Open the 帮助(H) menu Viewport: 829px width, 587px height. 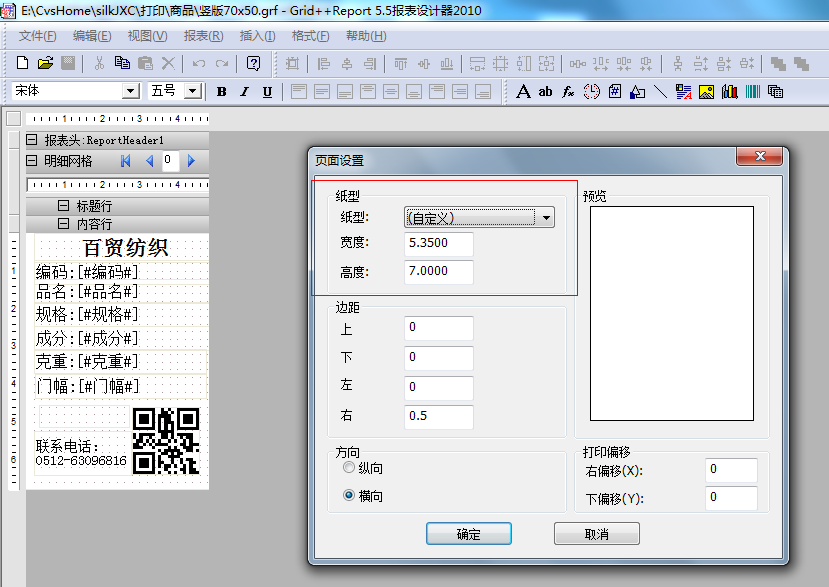366,36
